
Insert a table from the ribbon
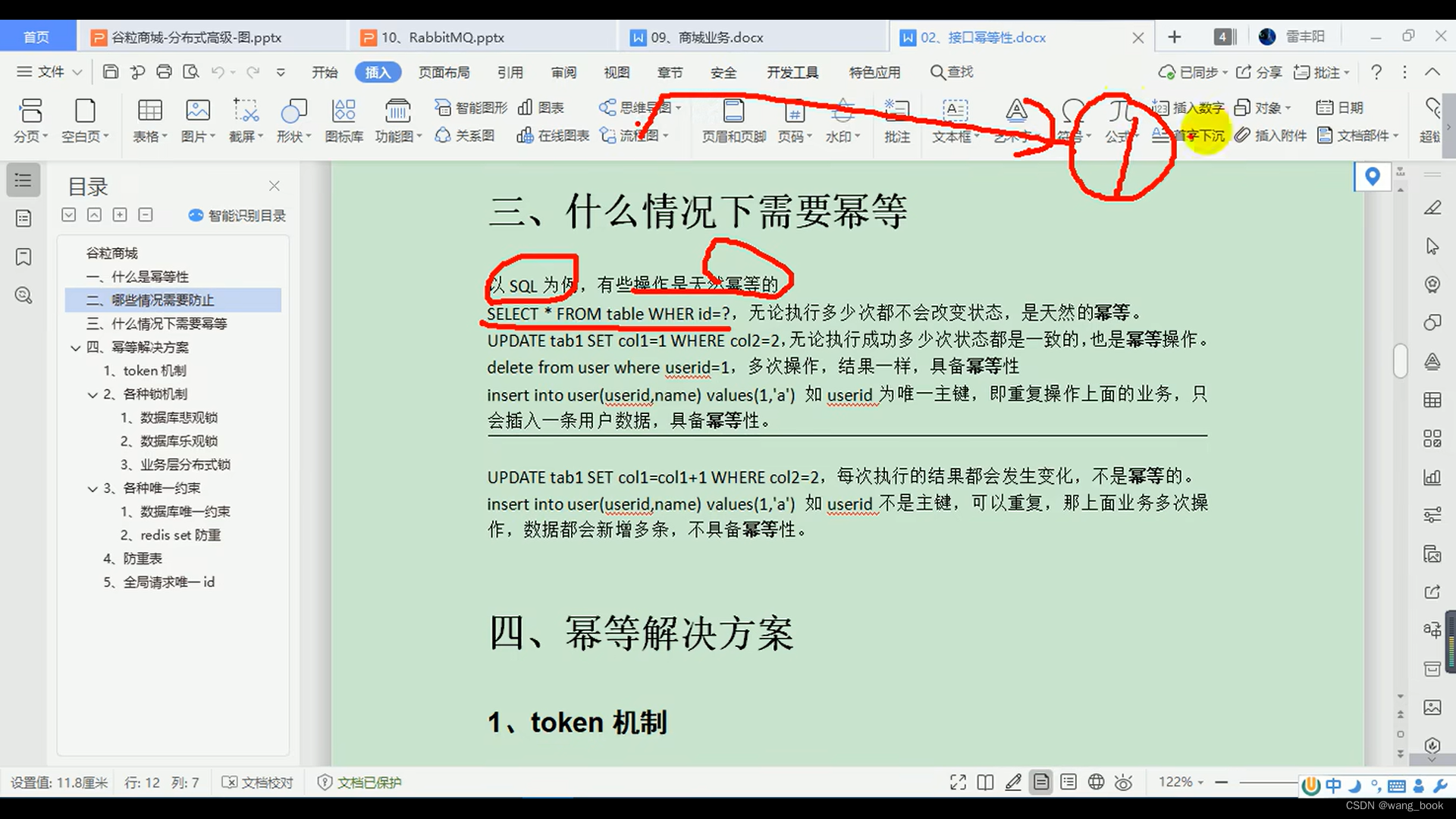click(149, 120)
